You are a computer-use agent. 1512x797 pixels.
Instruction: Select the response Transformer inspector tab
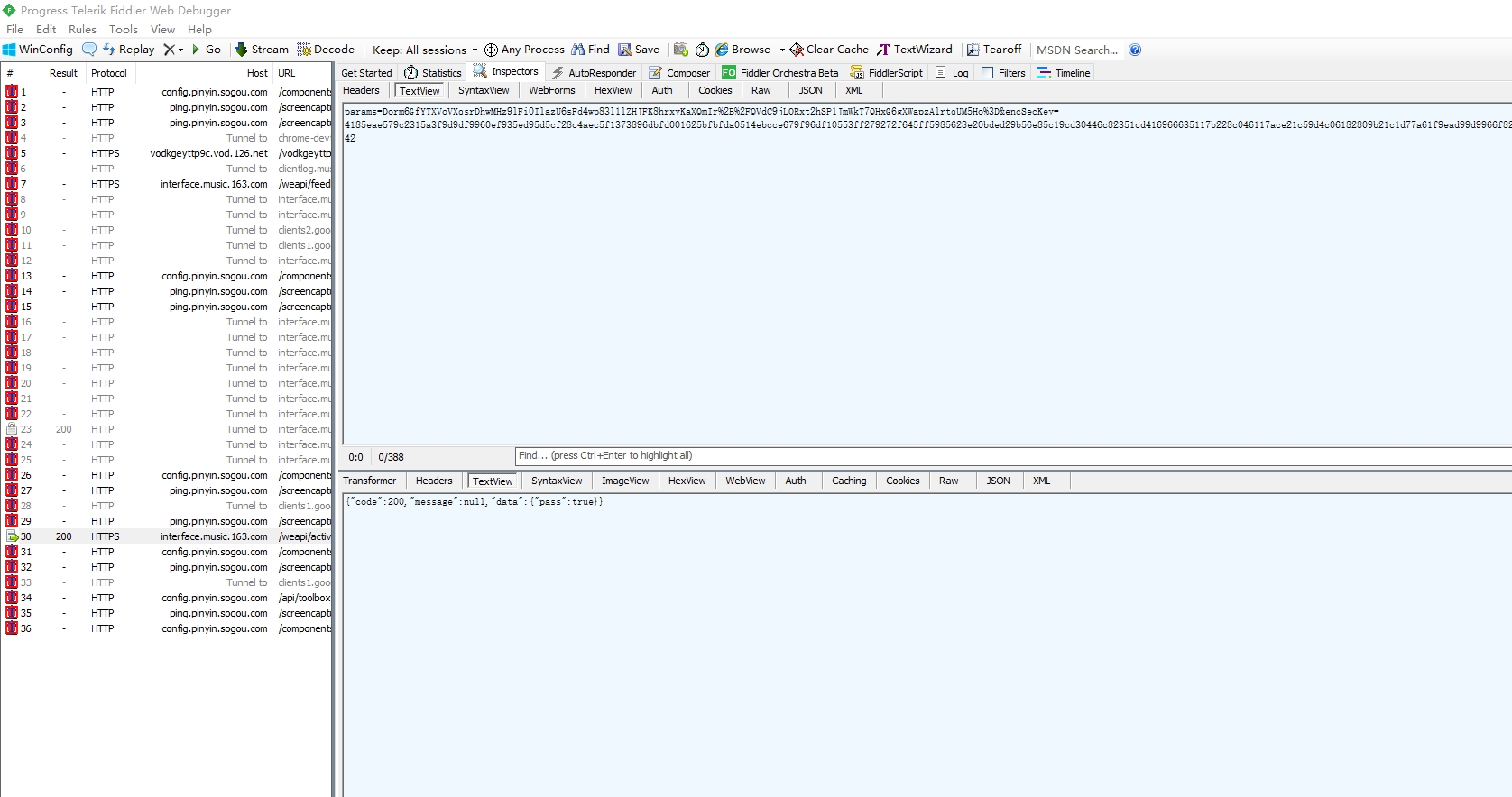(370, 481)
